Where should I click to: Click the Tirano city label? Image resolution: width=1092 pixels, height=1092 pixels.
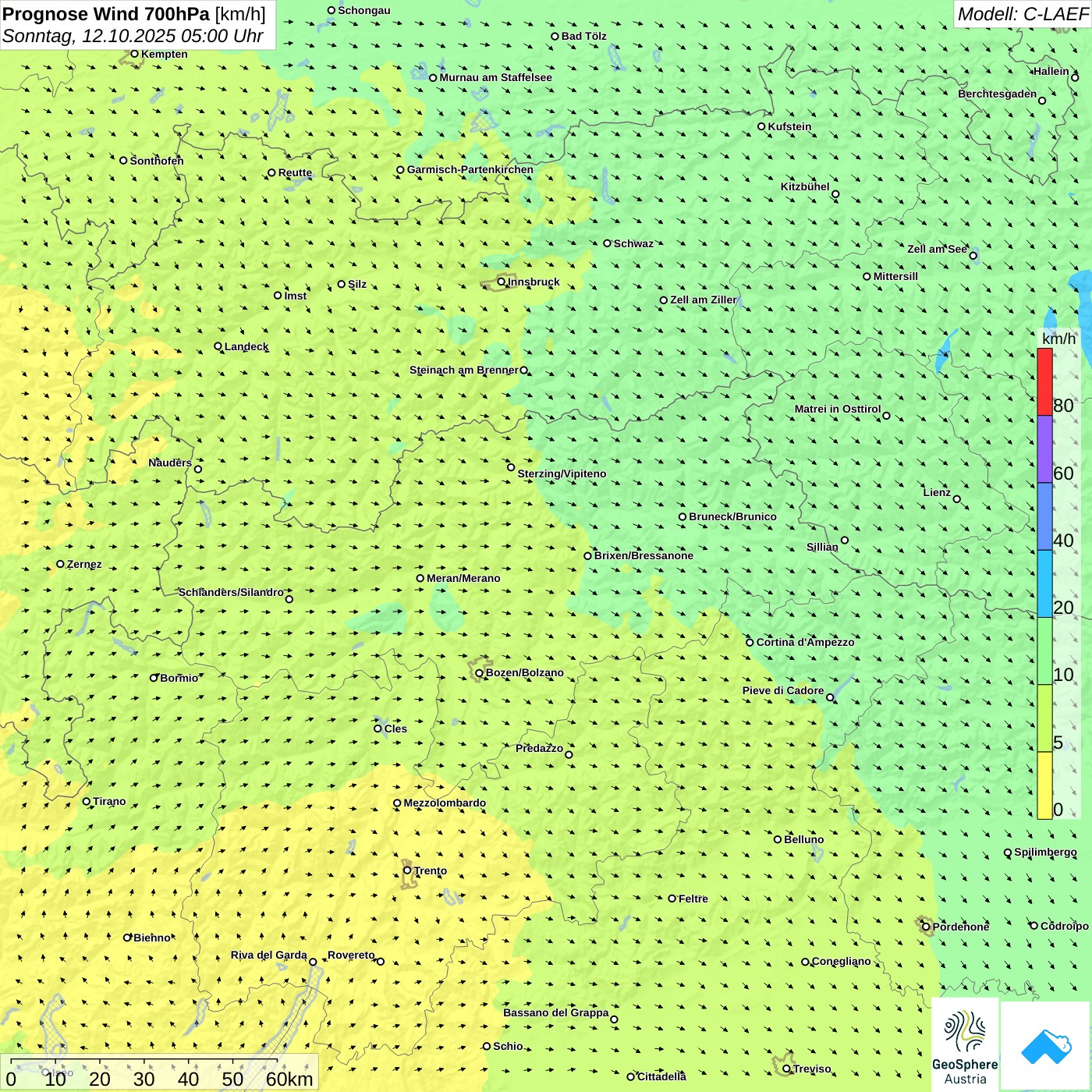tap(109, 801)
